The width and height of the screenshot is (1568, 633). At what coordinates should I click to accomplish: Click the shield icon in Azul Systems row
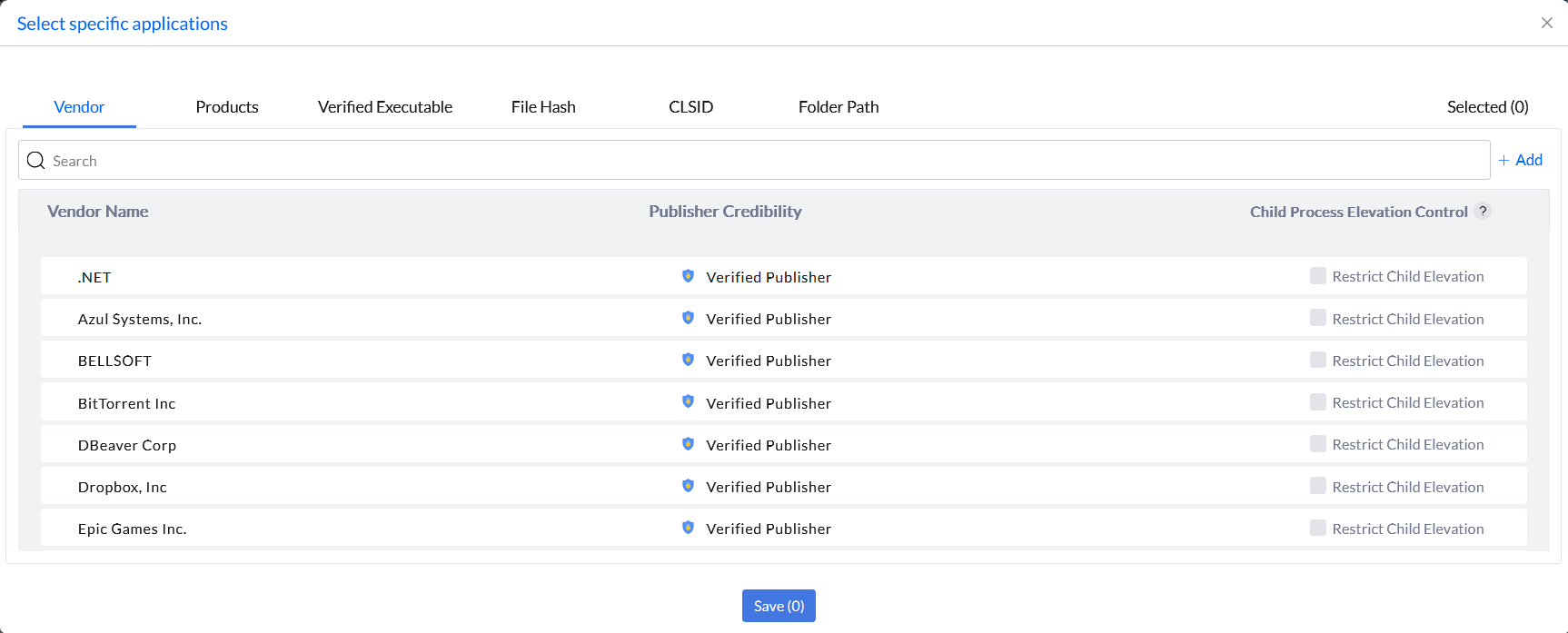click(x=688, y=318)
